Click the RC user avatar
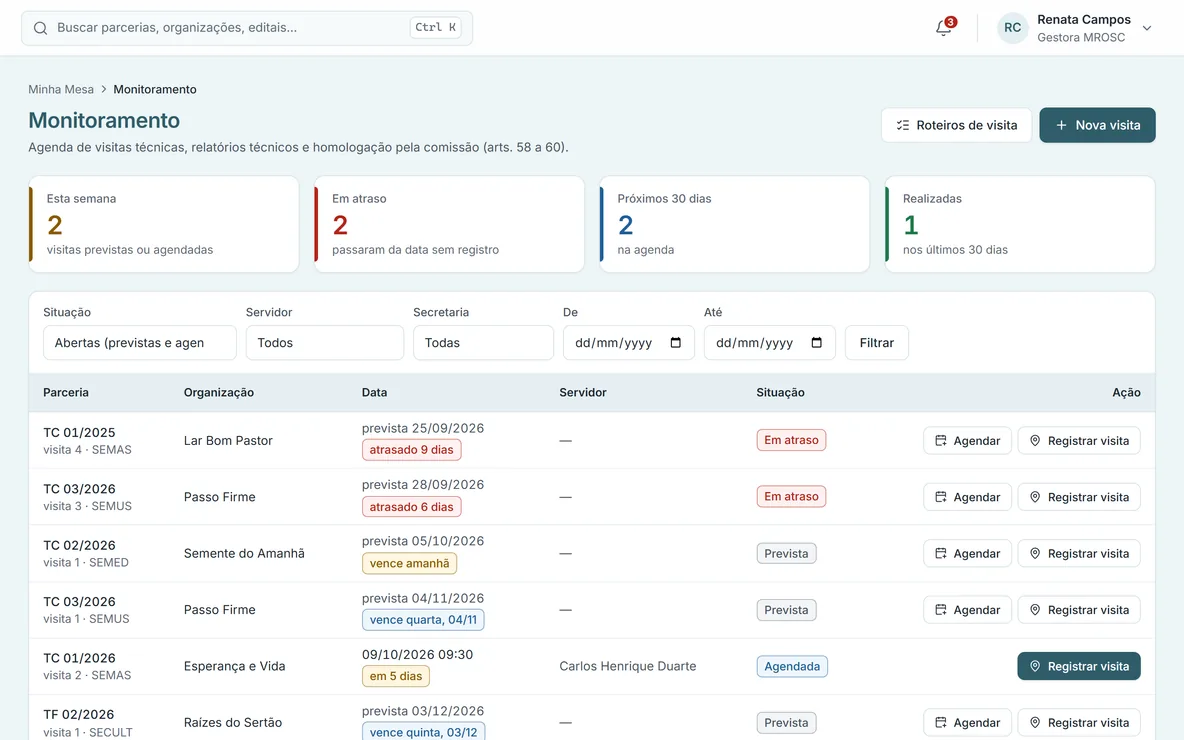 [x=1013, y=28]
